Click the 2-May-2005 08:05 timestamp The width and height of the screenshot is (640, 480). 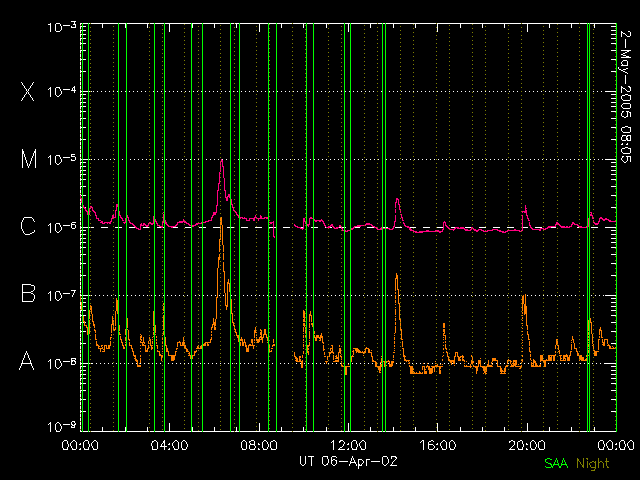[x=626, y=97]
